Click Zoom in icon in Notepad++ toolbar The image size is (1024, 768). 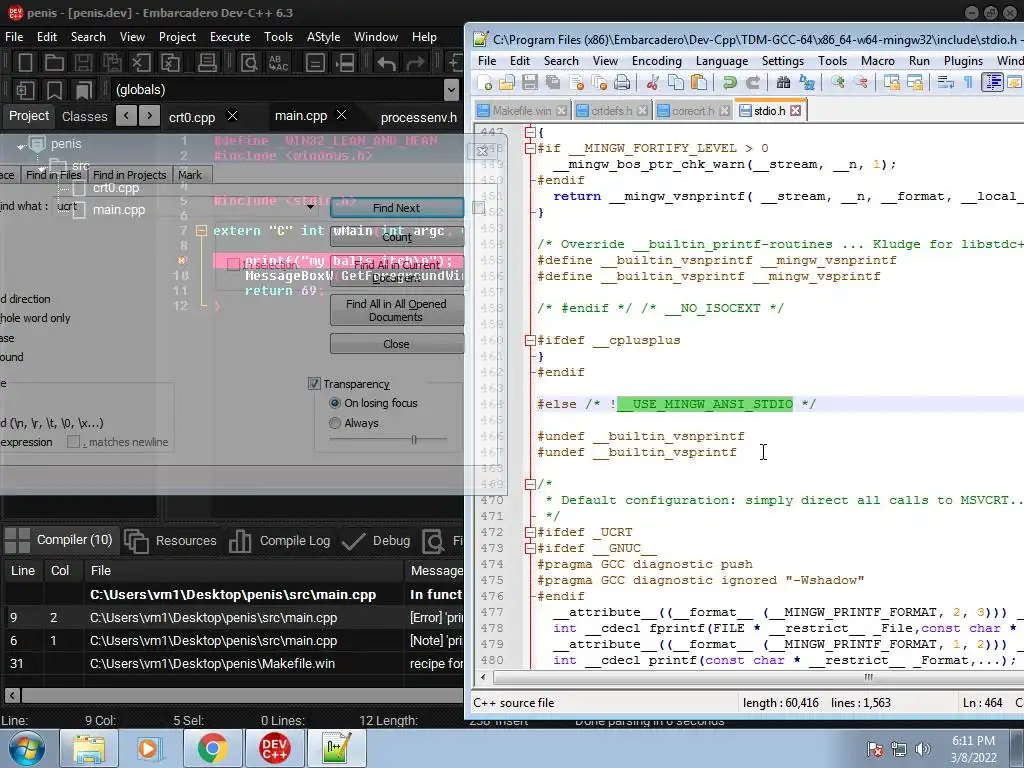(837, 82)
